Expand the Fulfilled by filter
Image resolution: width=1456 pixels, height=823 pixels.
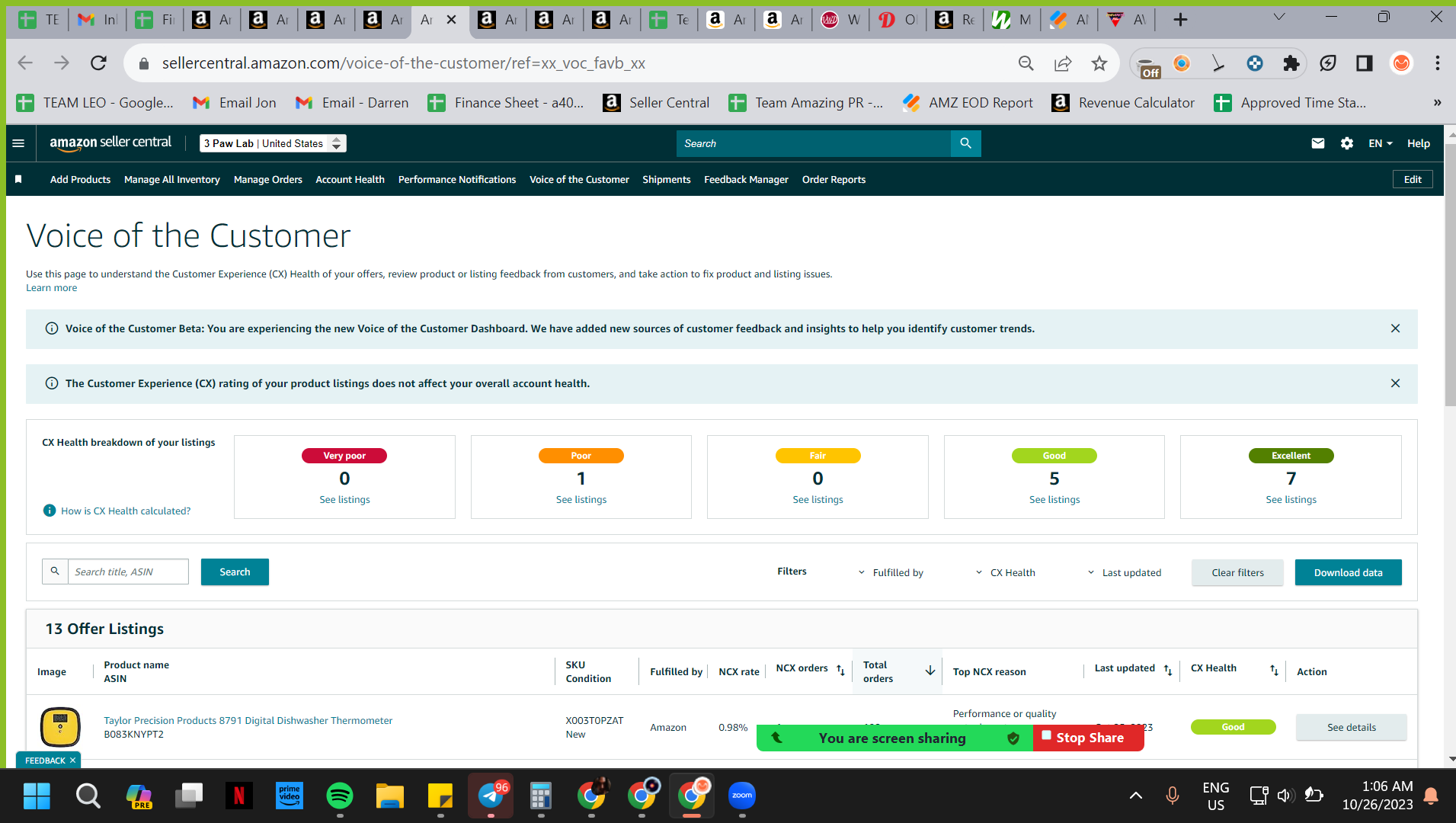point(891,572)
